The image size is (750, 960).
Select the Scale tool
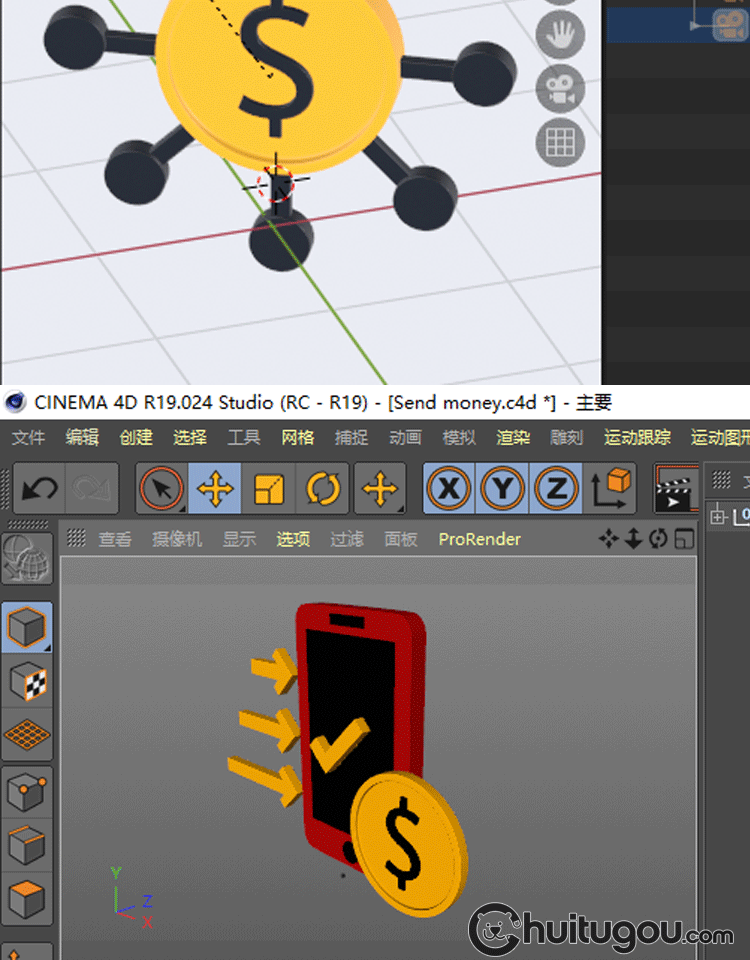269,489
